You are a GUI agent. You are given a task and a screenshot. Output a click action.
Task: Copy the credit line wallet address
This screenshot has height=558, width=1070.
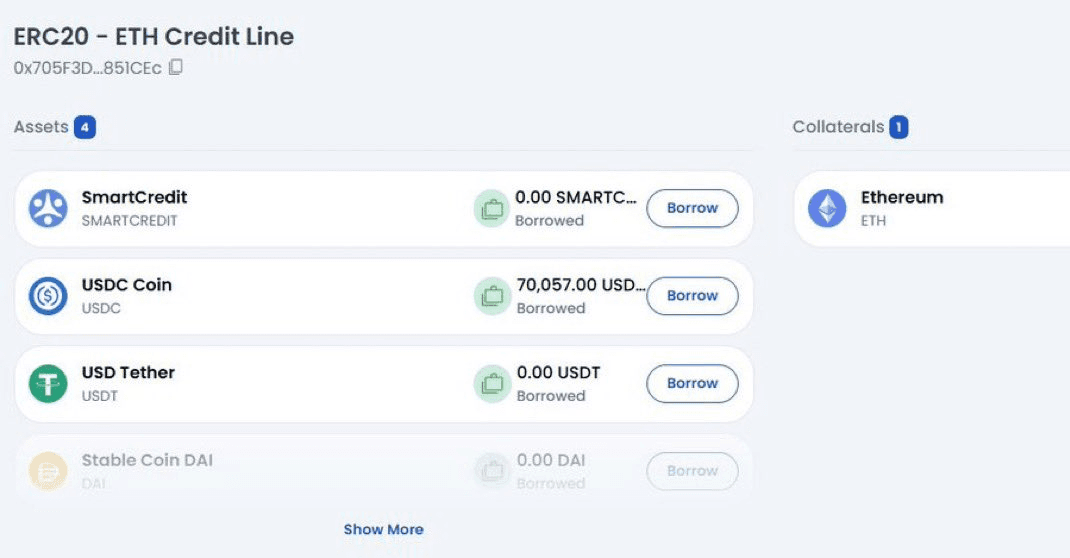(176, 68)
